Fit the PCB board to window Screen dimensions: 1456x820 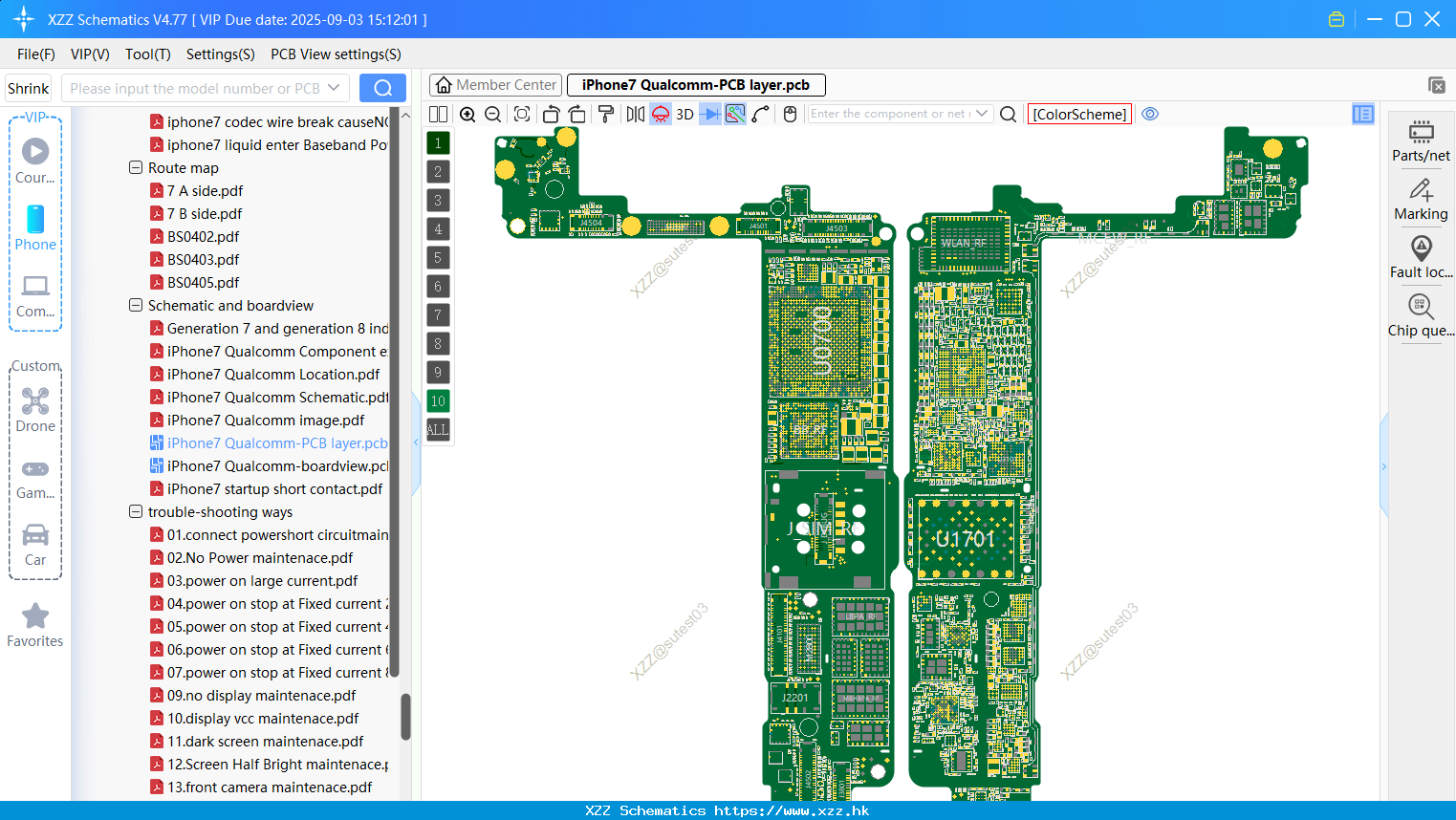coord(522,114)
